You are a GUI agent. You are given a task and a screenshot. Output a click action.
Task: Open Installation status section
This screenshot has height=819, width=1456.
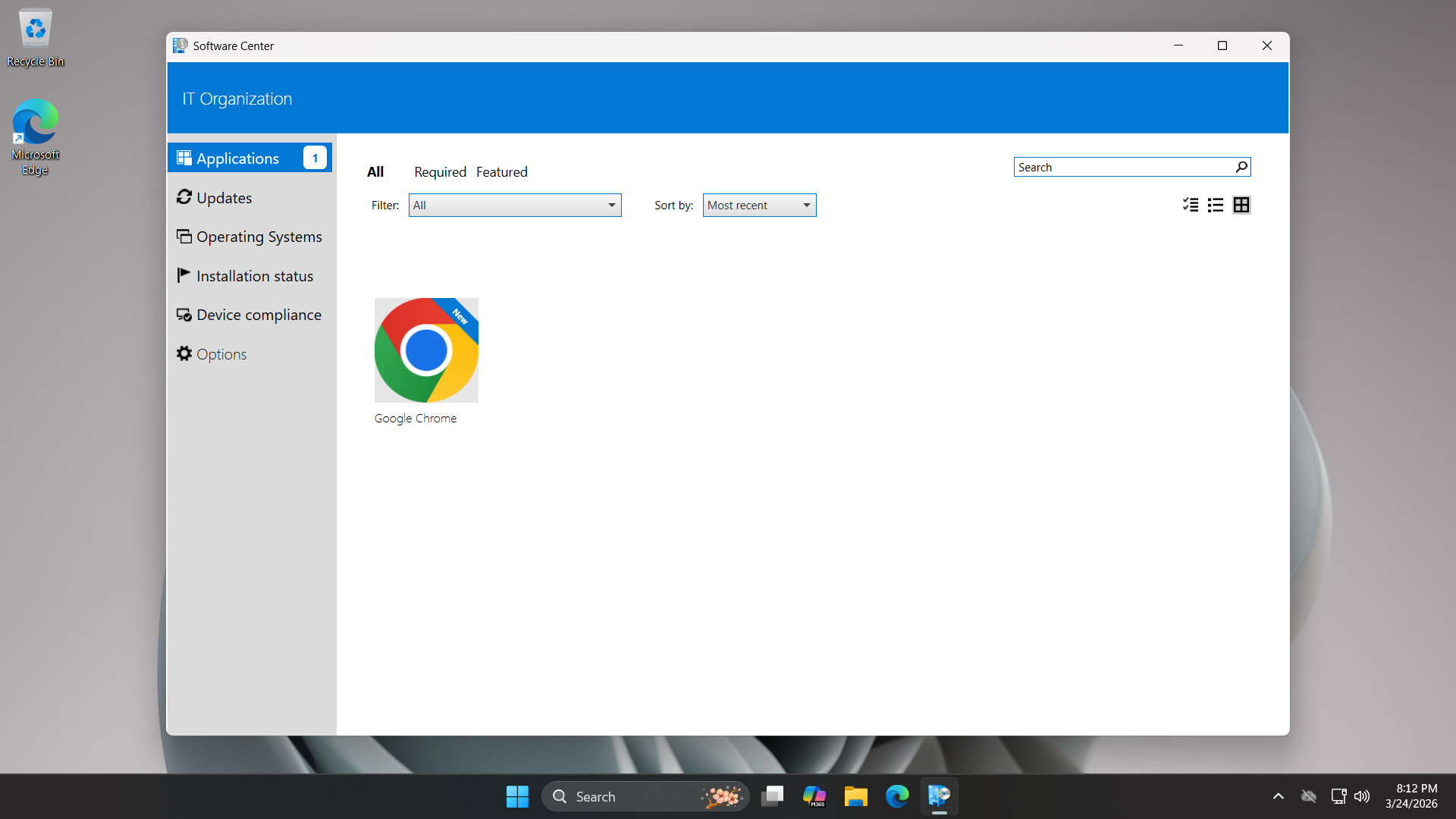pyautogui.click(x=254, y=276)
